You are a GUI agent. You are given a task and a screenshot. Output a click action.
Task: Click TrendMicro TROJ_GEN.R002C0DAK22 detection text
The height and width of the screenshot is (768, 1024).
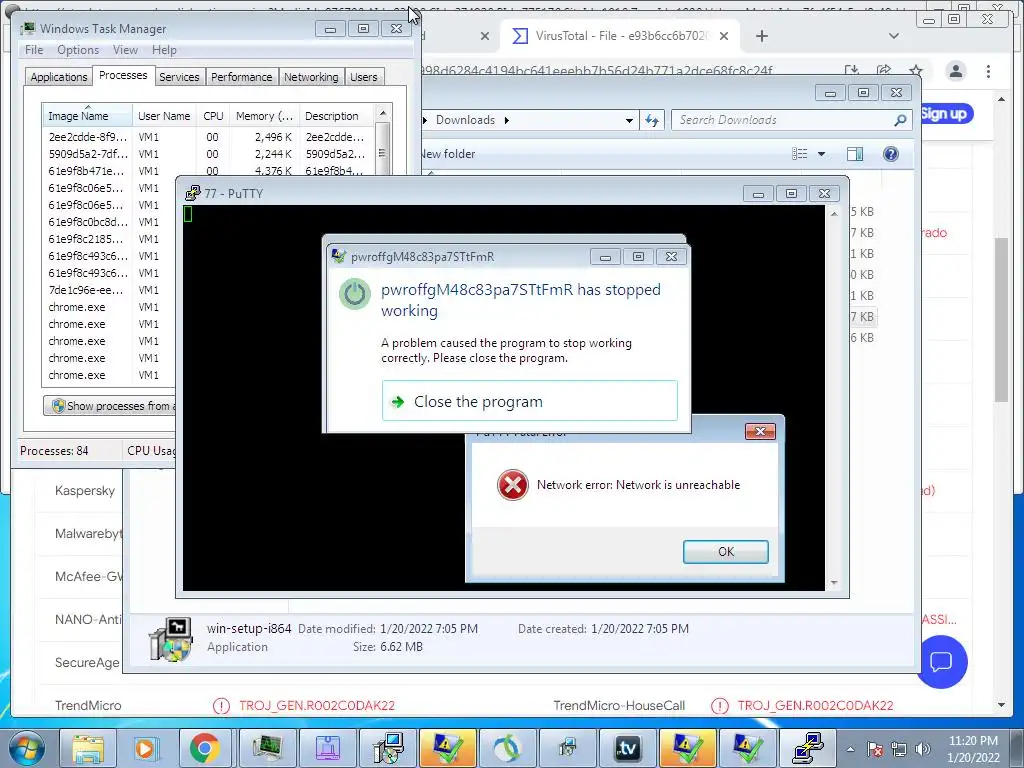coord(317,705)
